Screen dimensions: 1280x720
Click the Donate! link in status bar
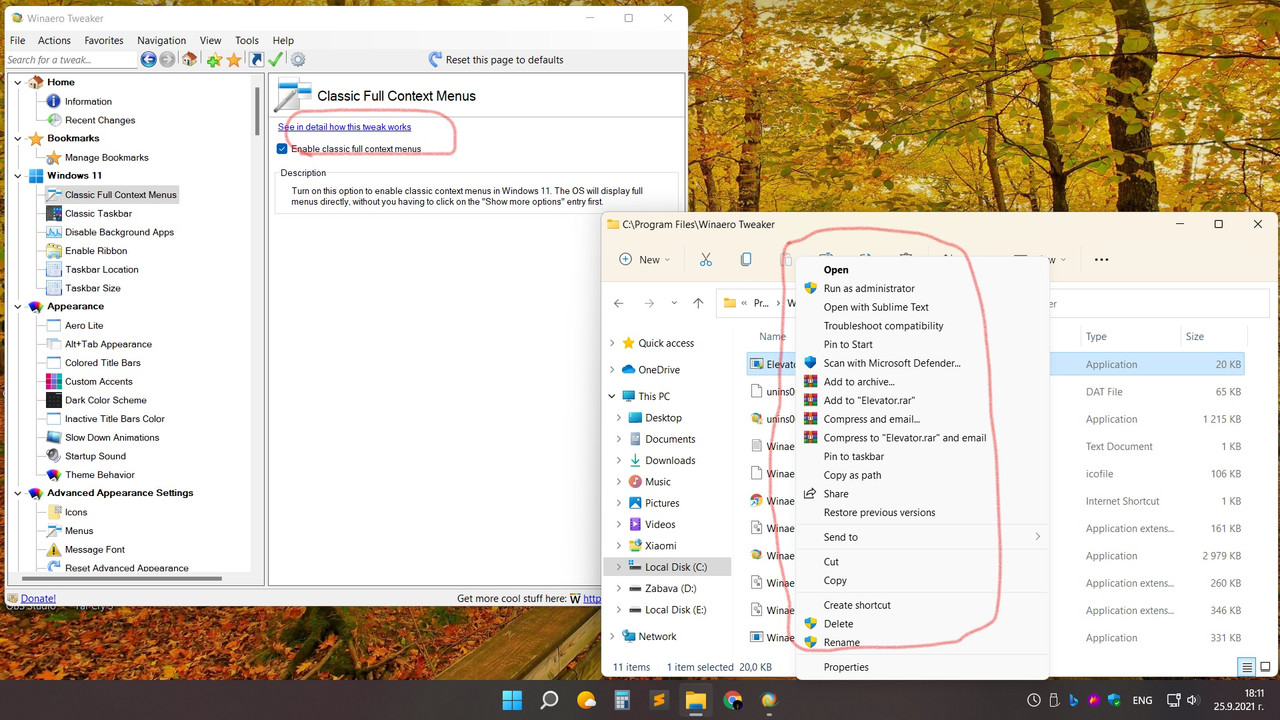[x=38, y=599]
